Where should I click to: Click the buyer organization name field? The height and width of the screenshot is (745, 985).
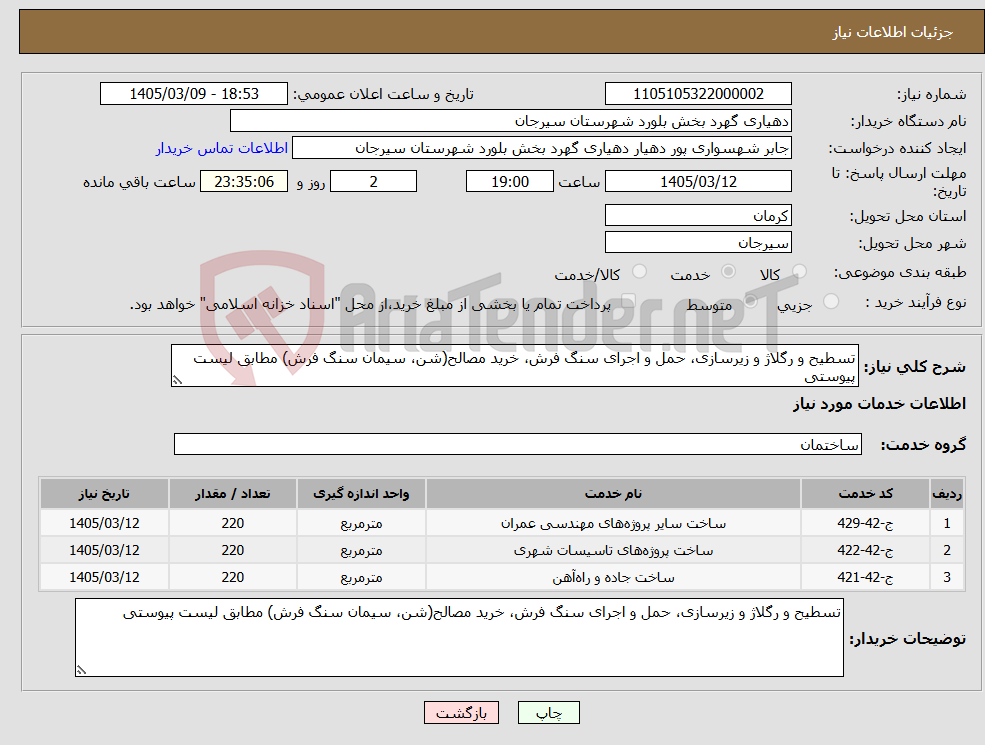click(x=511, y=121)
